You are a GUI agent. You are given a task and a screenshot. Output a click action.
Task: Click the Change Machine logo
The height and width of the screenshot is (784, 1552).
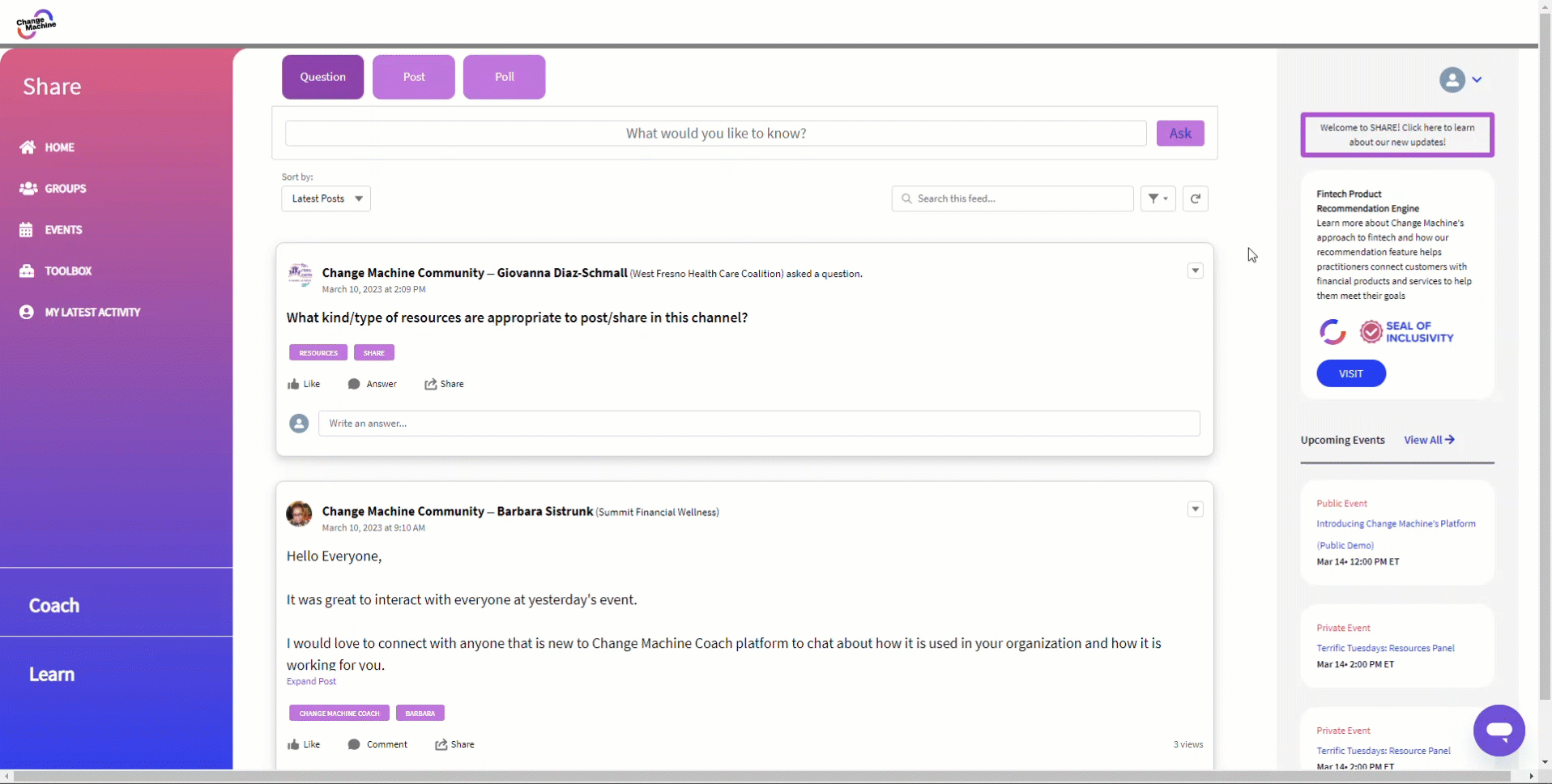[36, 23]
